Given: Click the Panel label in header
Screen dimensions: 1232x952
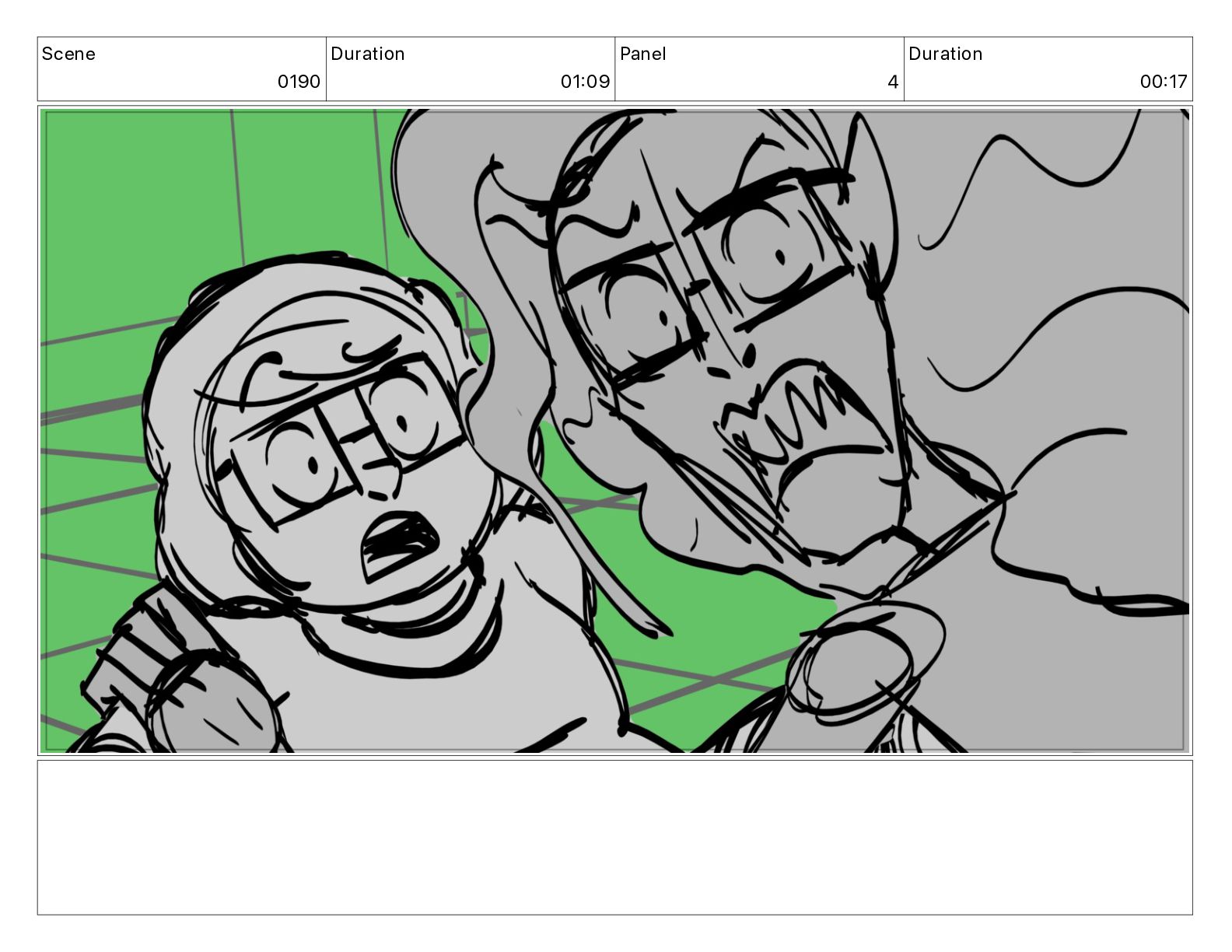Looking at the screenshot, I should [x=642, y=54].
